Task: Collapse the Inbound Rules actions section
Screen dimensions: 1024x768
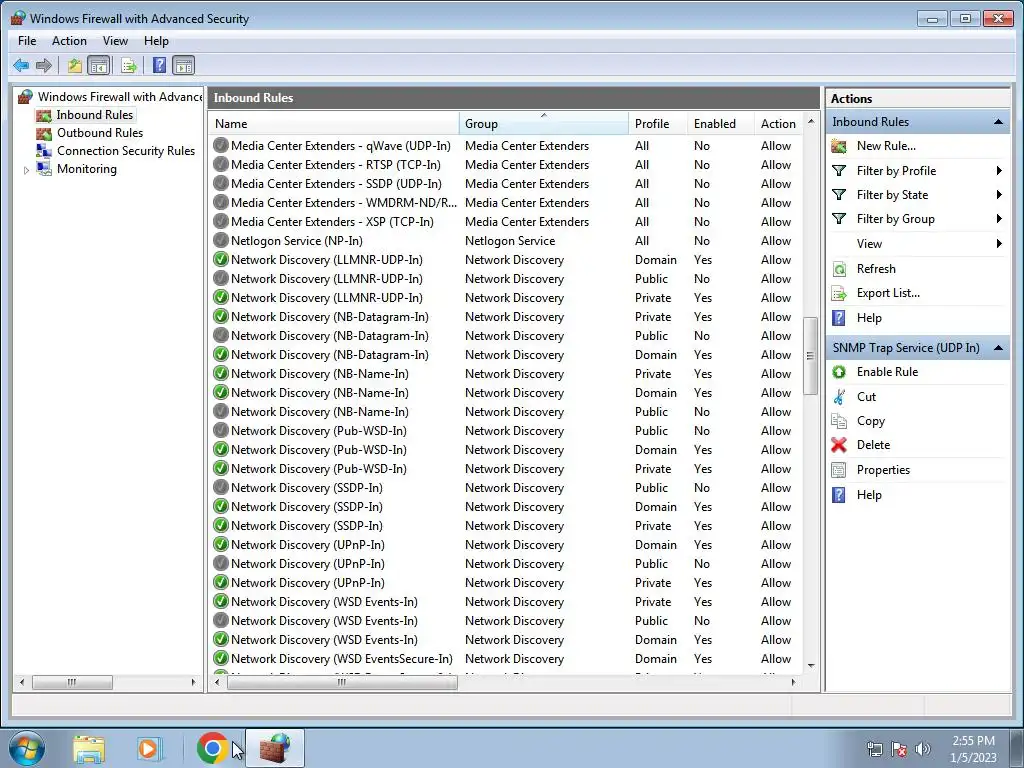Action: click(999, 122)
